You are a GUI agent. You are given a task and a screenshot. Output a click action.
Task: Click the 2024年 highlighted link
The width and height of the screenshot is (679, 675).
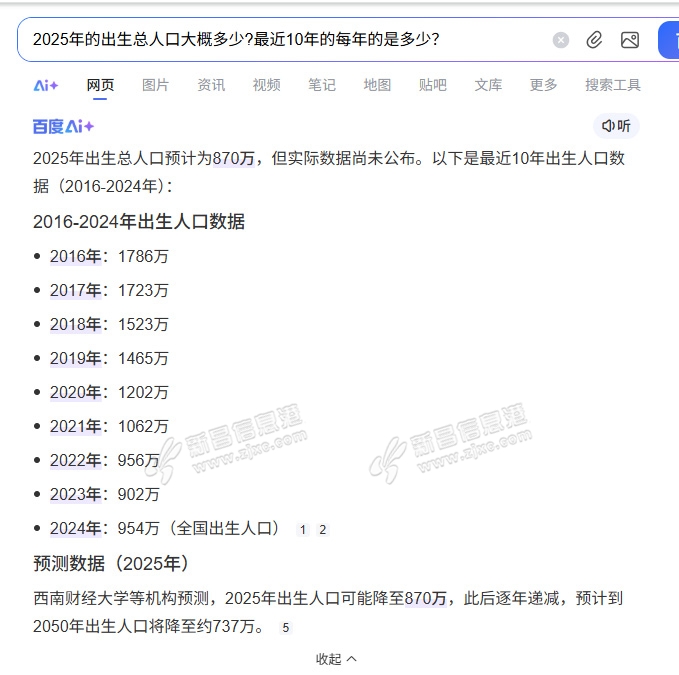(76, 528)
